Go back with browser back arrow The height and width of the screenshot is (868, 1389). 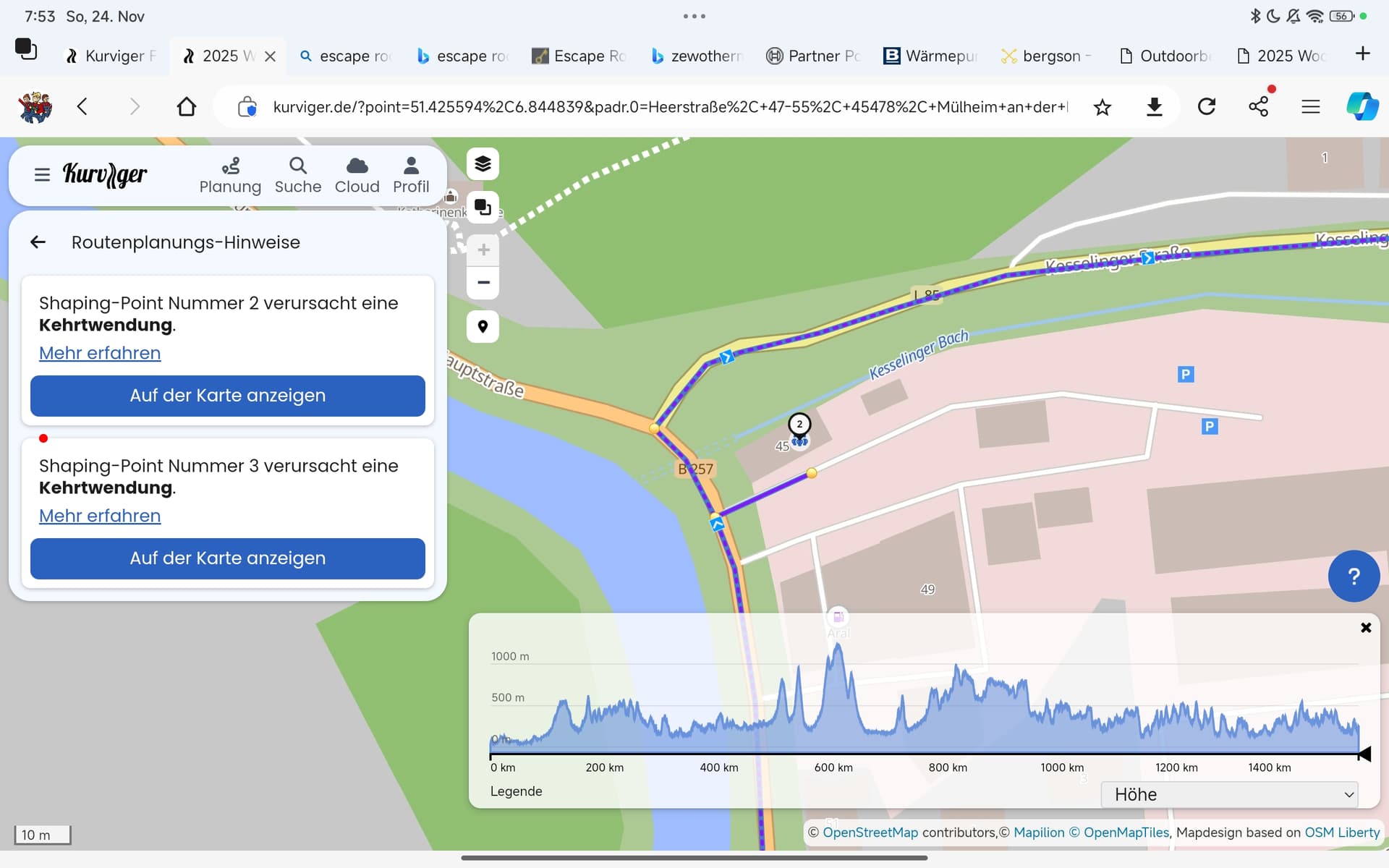coord(82,107)
